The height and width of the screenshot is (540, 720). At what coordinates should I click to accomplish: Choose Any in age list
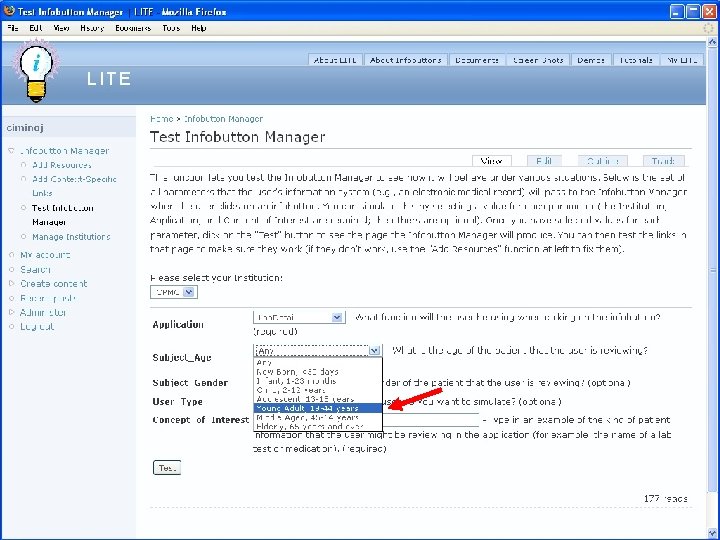(318, 362)
